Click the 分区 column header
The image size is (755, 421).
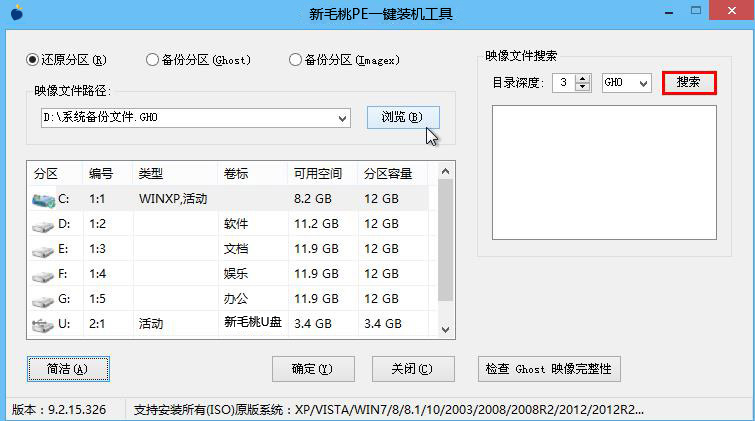point(46,173)
